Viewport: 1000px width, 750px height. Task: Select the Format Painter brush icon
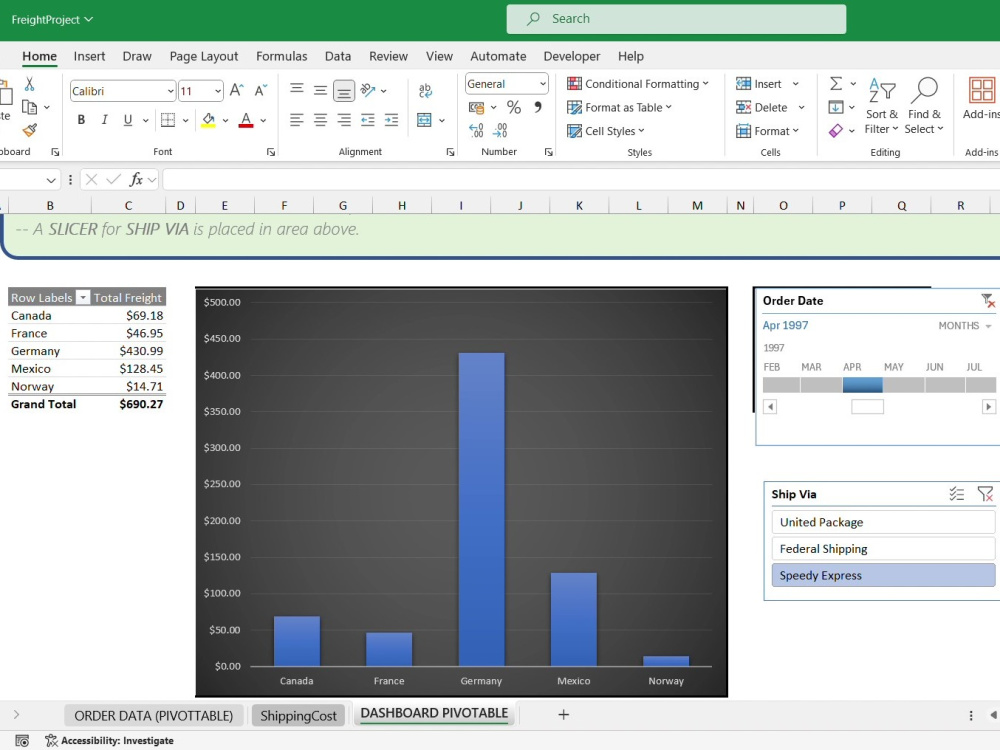29,130
